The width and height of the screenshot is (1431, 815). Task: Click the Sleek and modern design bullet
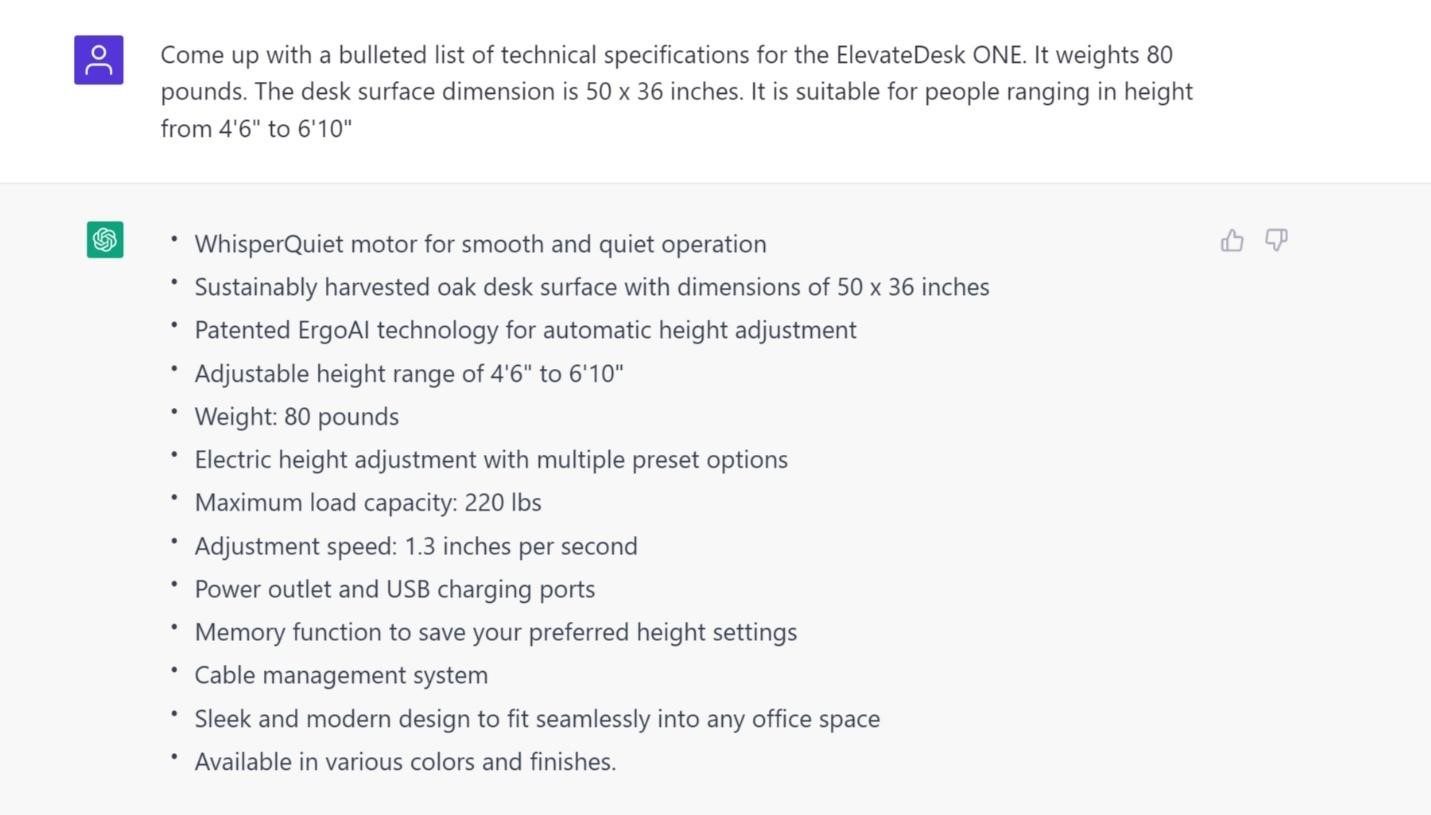[x=537, y=719]
